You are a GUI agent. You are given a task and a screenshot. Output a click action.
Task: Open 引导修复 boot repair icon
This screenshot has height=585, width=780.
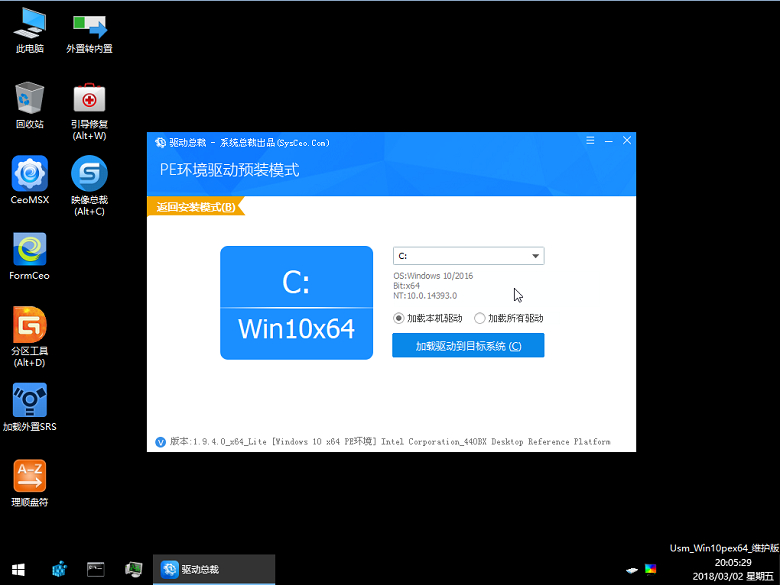point(89,99)
